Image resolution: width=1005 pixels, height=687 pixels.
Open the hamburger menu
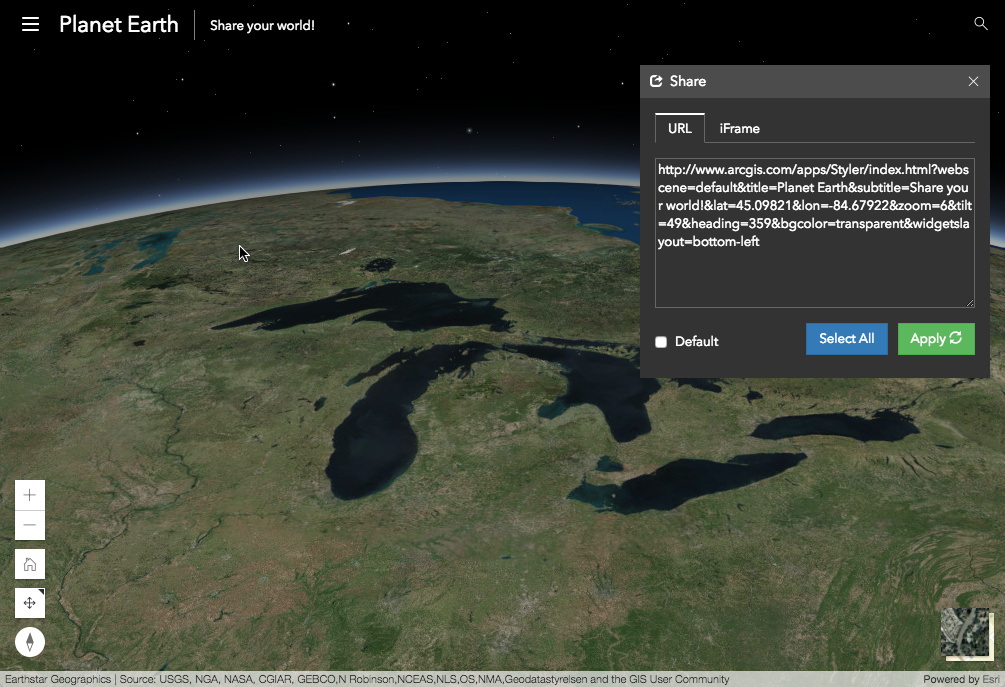[30, 24]
